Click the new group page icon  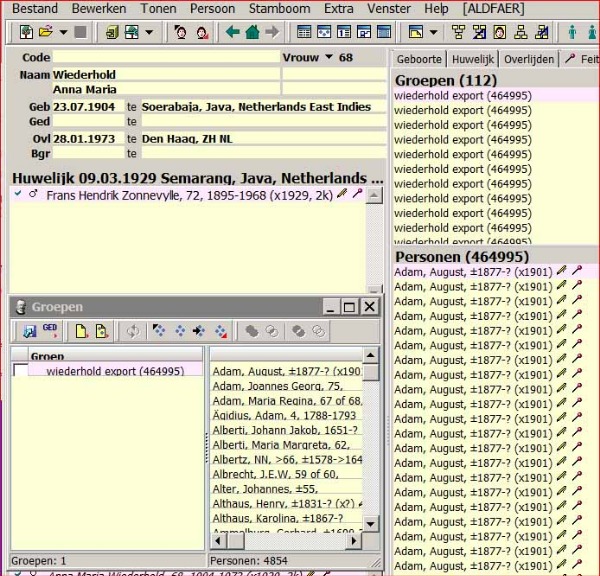80,331
